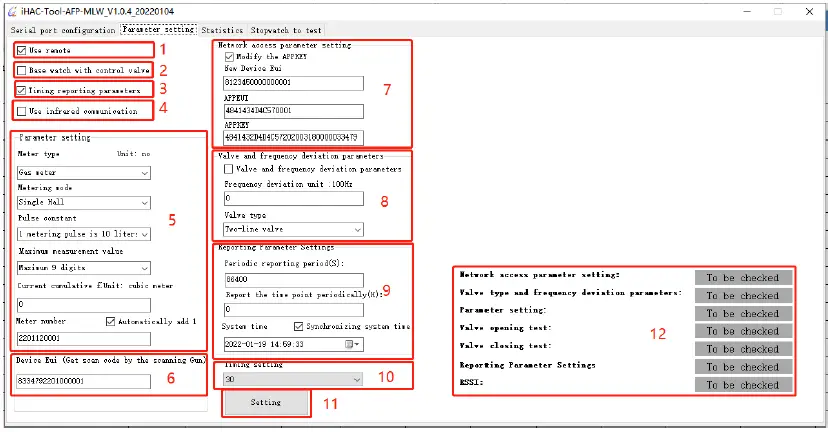Minimize the iHAC-Tool window

point(747,11)
